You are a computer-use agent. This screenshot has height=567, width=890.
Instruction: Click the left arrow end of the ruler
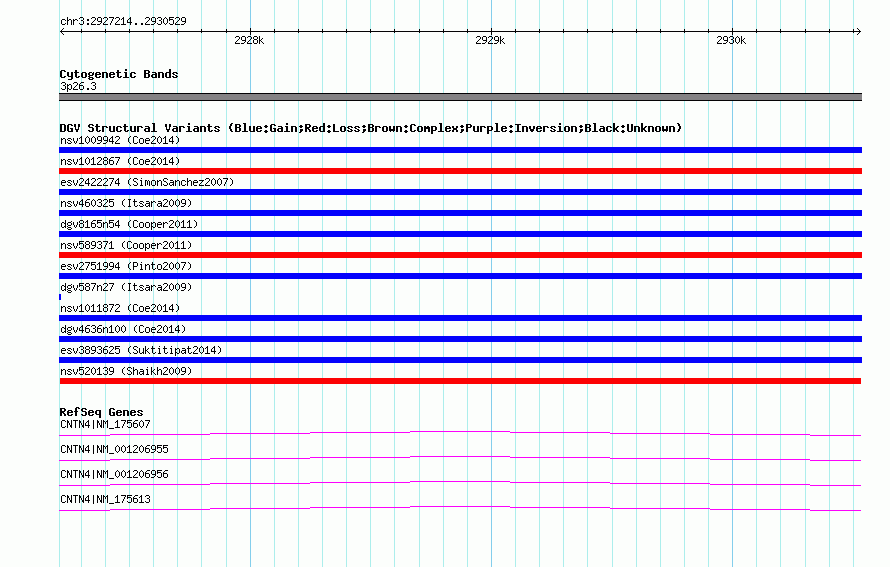coord(62,31)
